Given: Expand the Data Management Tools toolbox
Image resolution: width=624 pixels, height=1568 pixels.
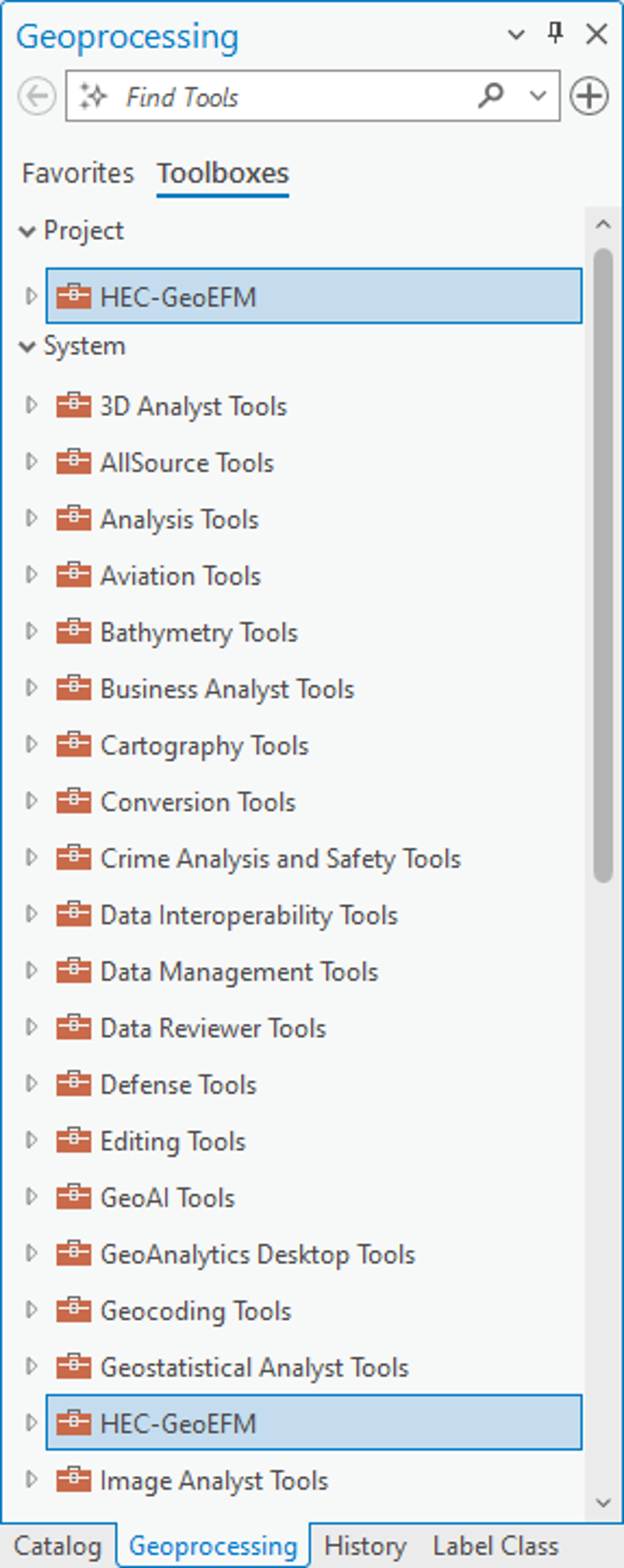Looking at the screenshot, I should pos(31,971).
